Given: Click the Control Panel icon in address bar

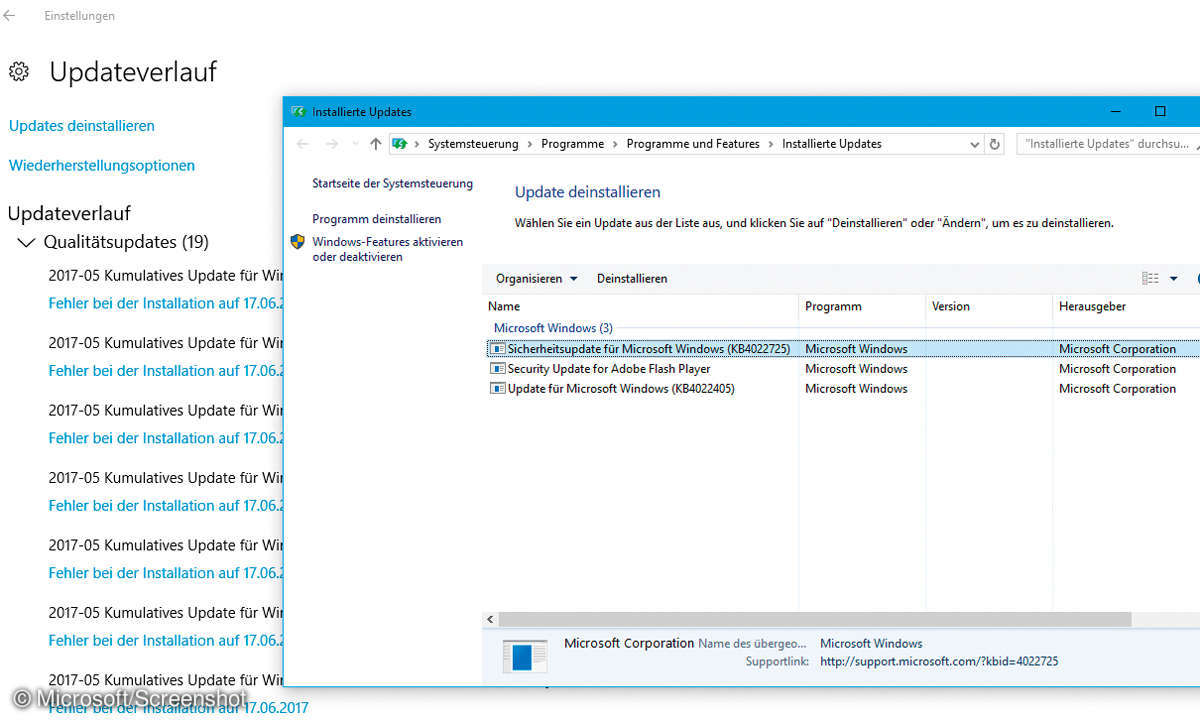Looking at the screenshot, I should pos(400,144).
